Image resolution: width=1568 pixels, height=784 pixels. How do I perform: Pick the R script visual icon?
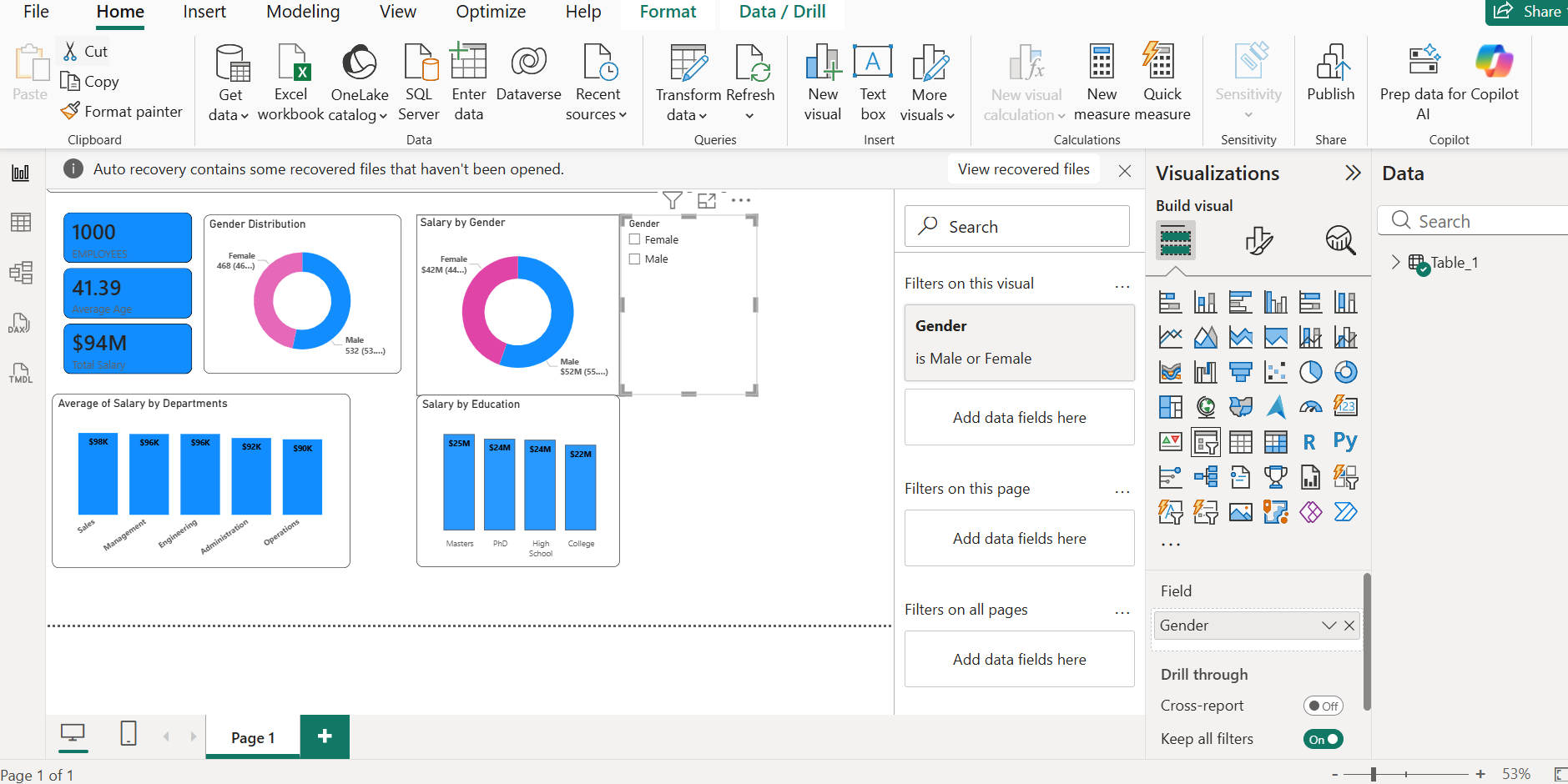(x=1310, y=442)
